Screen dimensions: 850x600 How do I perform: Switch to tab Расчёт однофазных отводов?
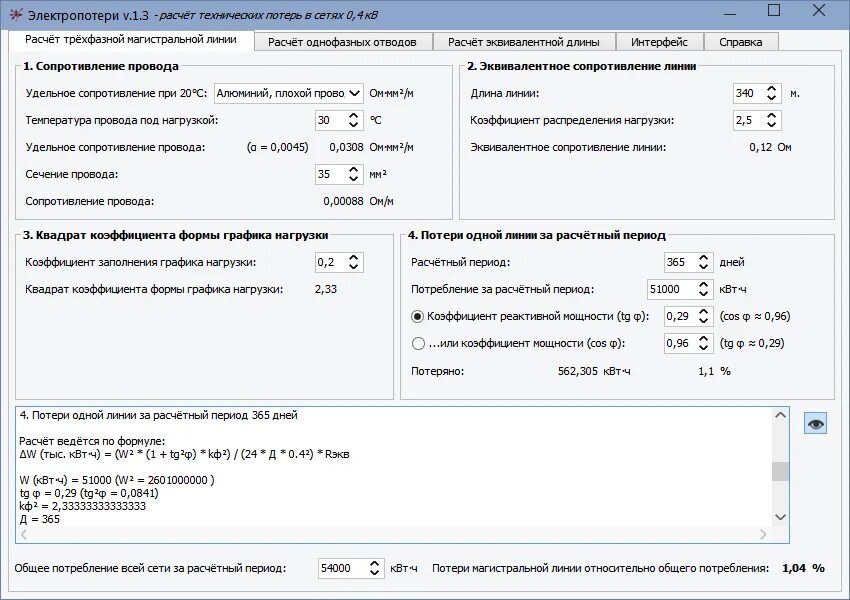[343, 42]
